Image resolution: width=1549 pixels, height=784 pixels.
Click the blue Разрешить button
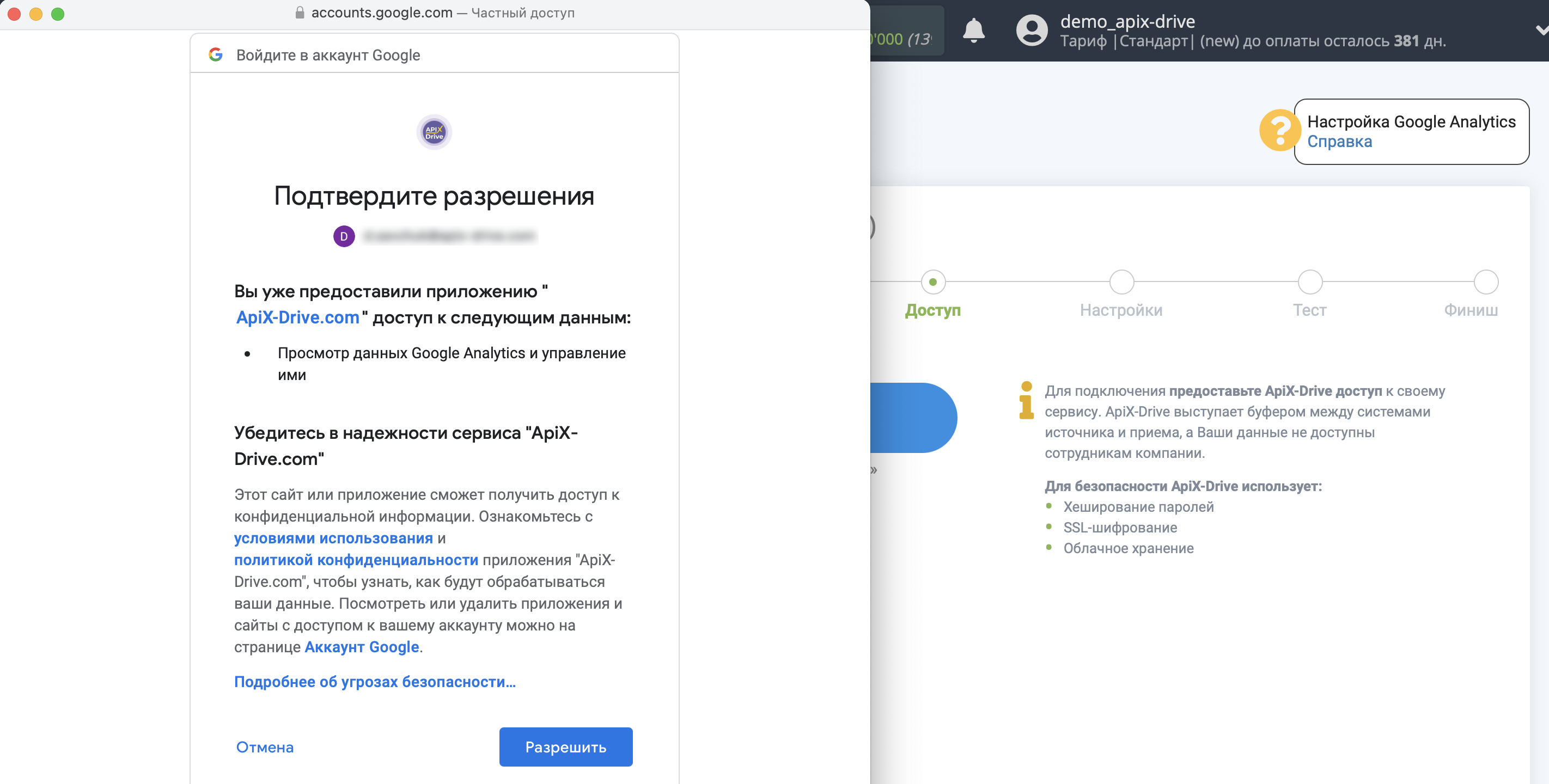[x=565, y=747]
